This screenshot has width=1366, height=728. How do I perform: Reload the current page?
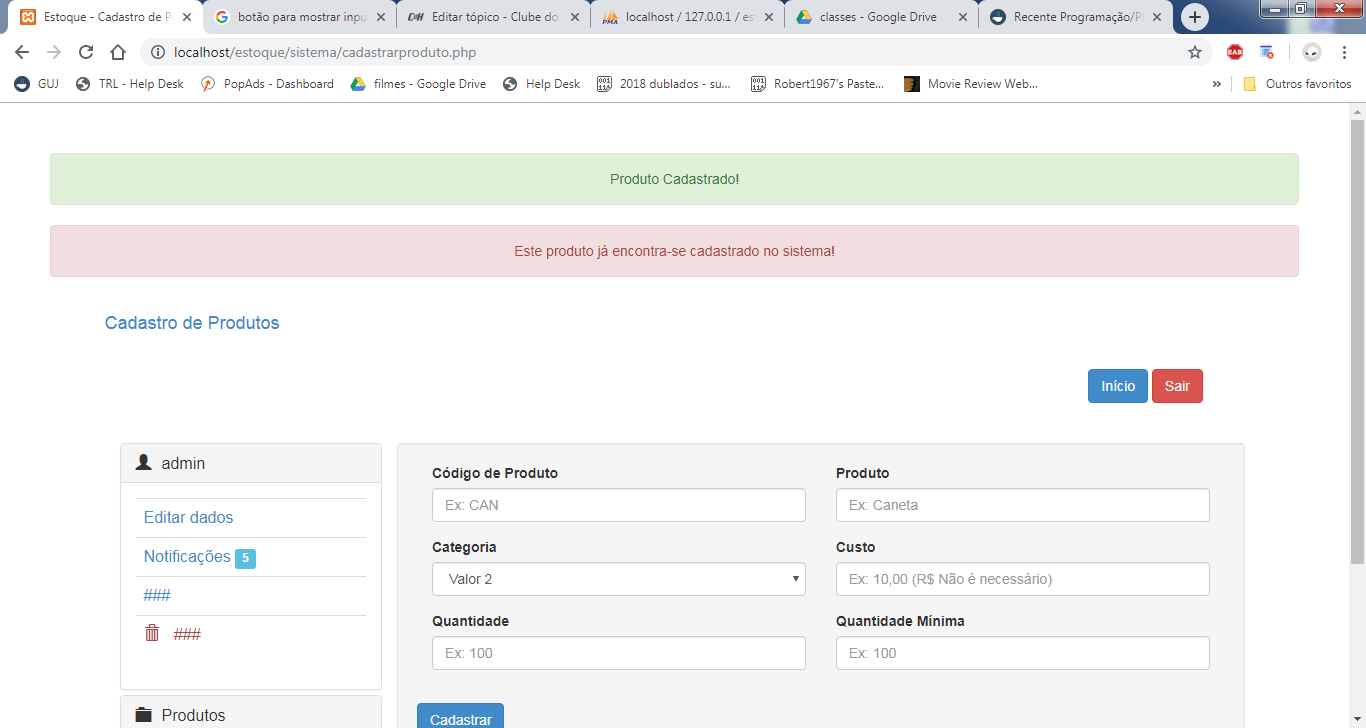click(x=86, y=52)
